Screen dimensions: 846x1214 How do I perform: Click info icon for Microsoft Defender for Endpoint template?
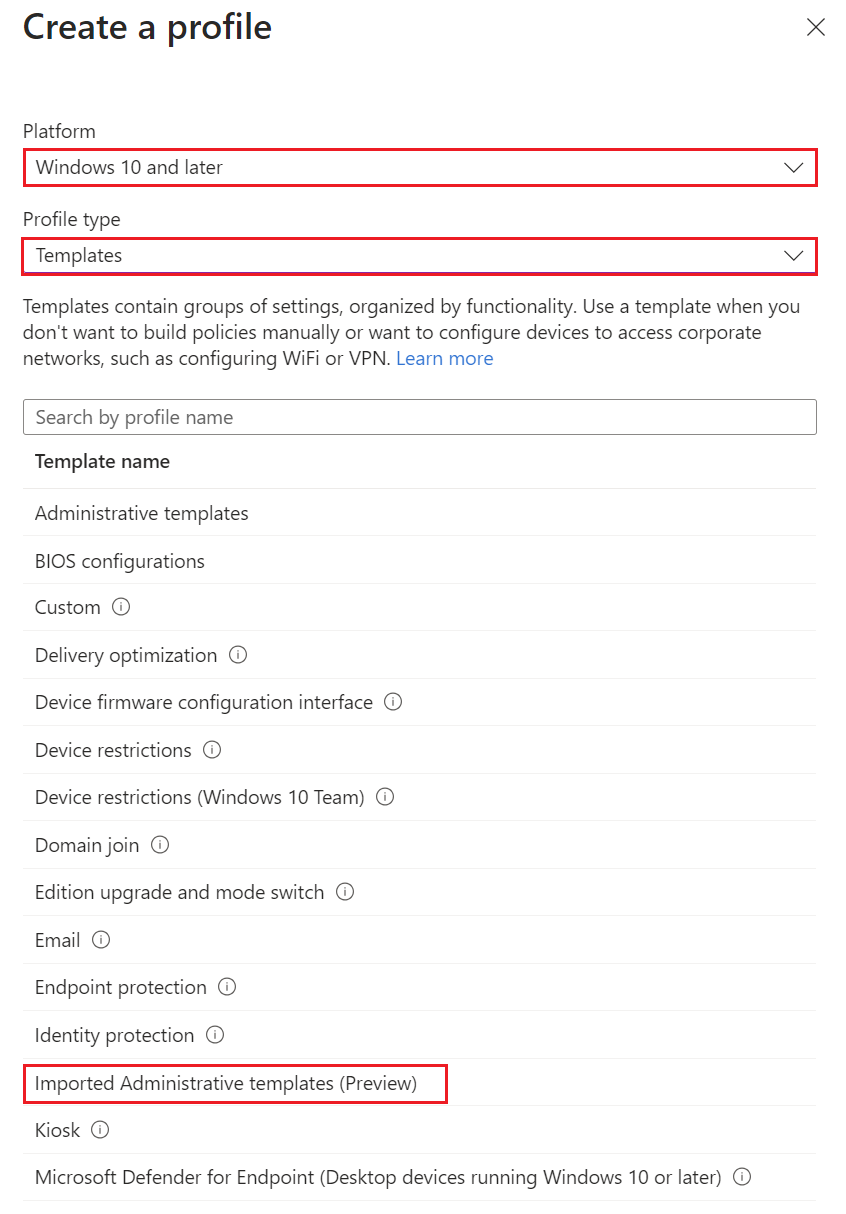[741, 1178]
